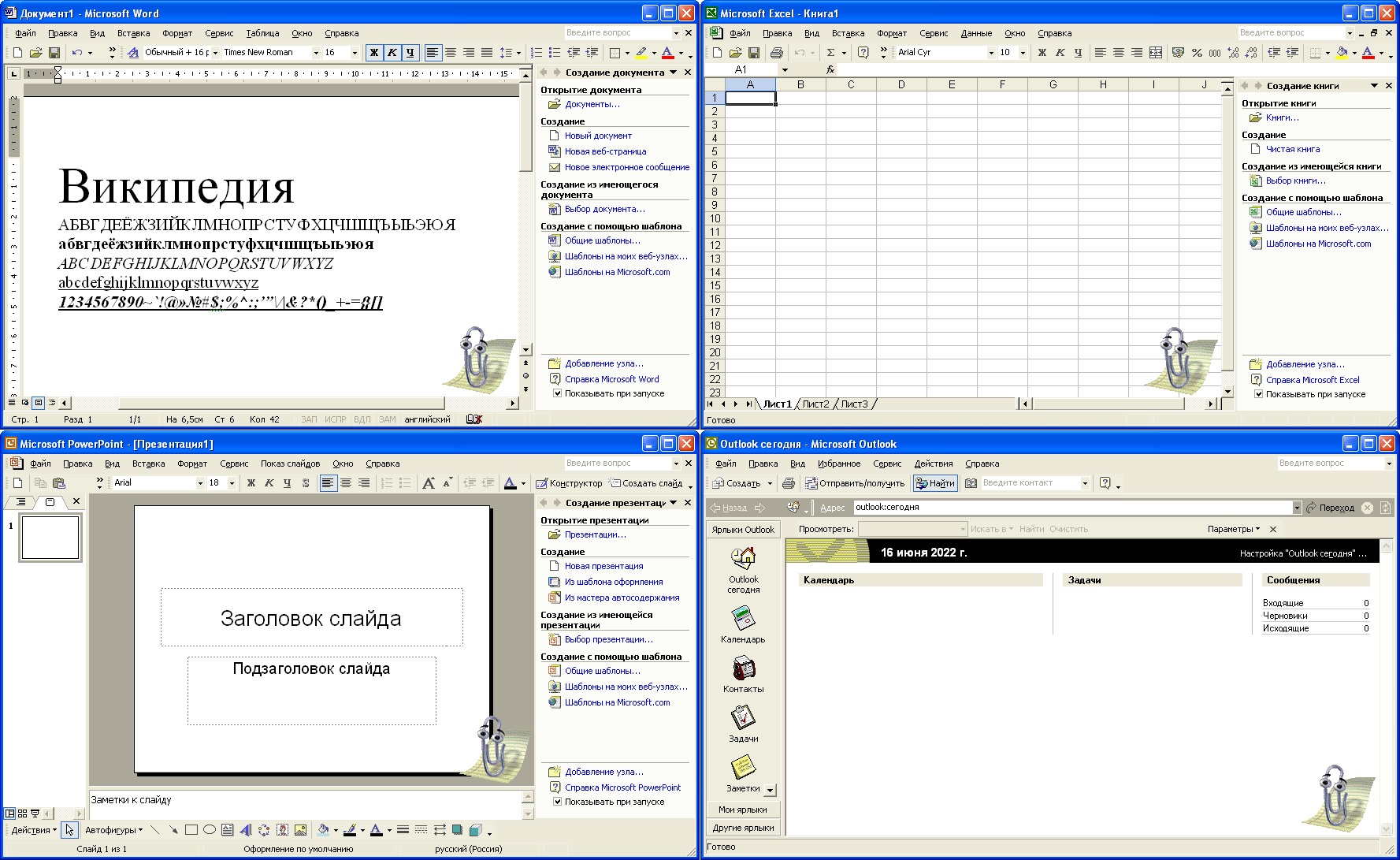This screenshot has height=860, width=1400.
Task: Uncheck Показывать при запуске in Word task pane
Action: coord(558,393)
